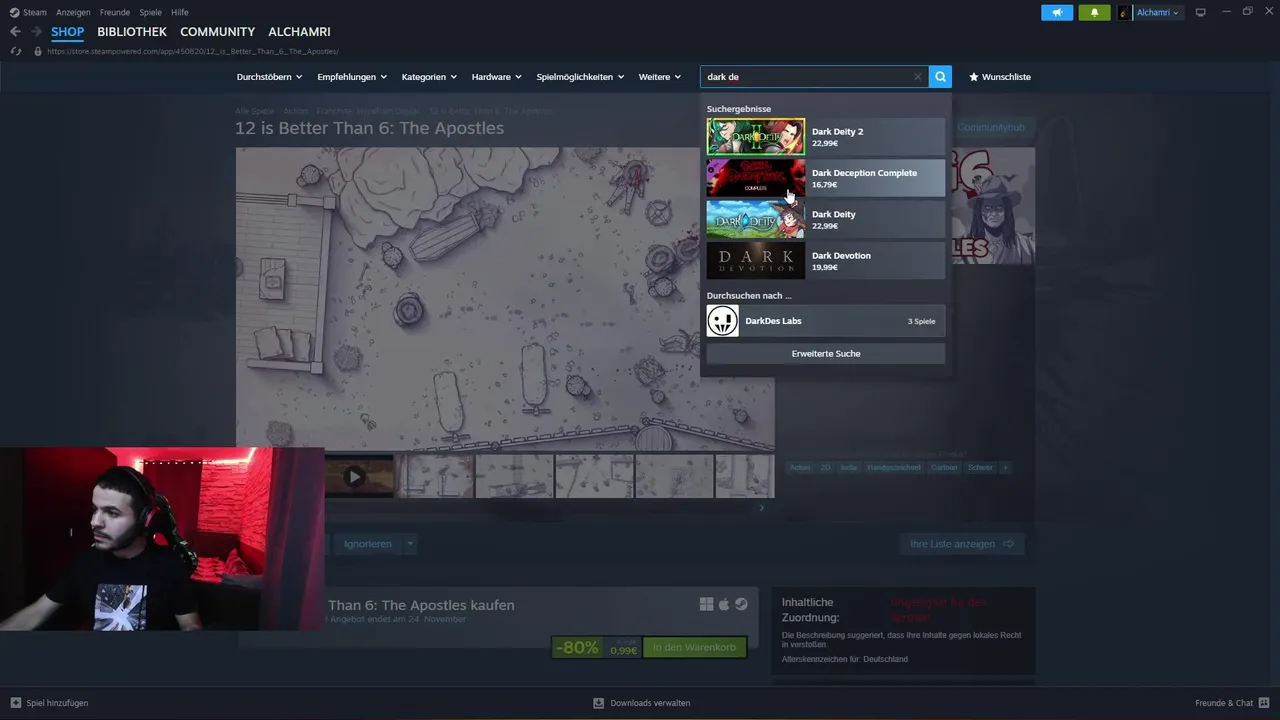Switch to the BIBLIOTHEK tab
The height and width of the screenshot is (720, 1280).
(132, 32)
